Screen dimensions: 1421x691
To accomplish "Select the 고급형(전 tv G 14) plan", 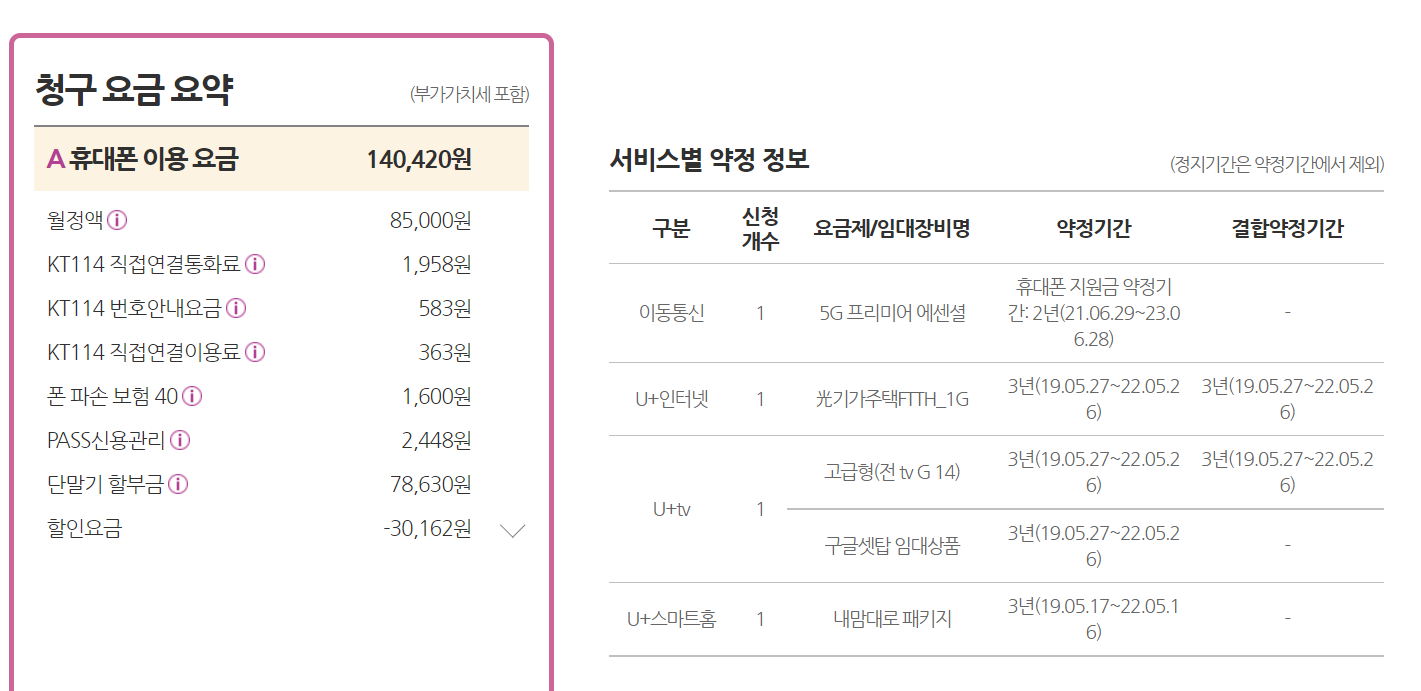I will pos(892,472).
